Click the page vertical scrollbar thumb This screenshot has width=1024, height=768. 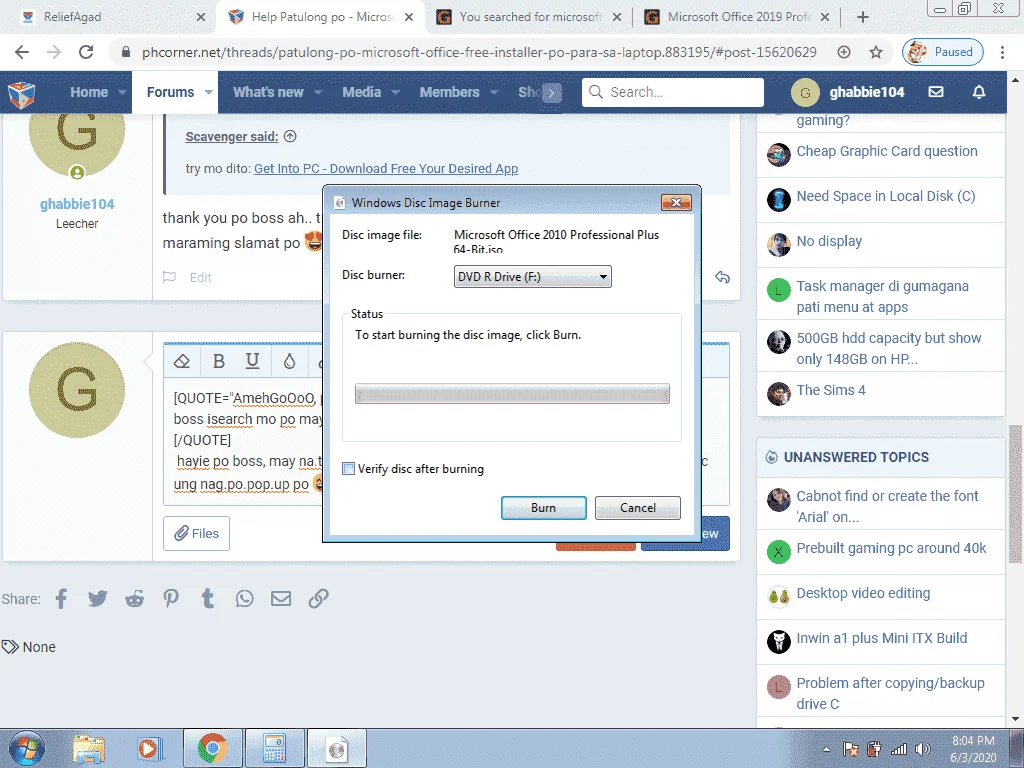pos(1016,494)
